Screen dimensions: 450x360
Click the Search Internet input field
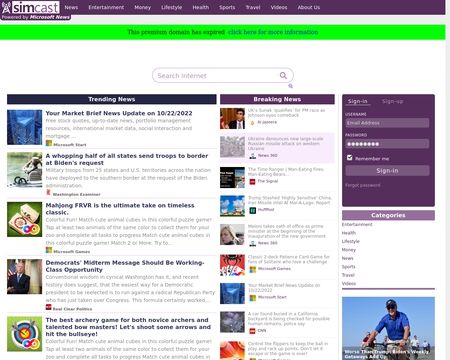217,75
